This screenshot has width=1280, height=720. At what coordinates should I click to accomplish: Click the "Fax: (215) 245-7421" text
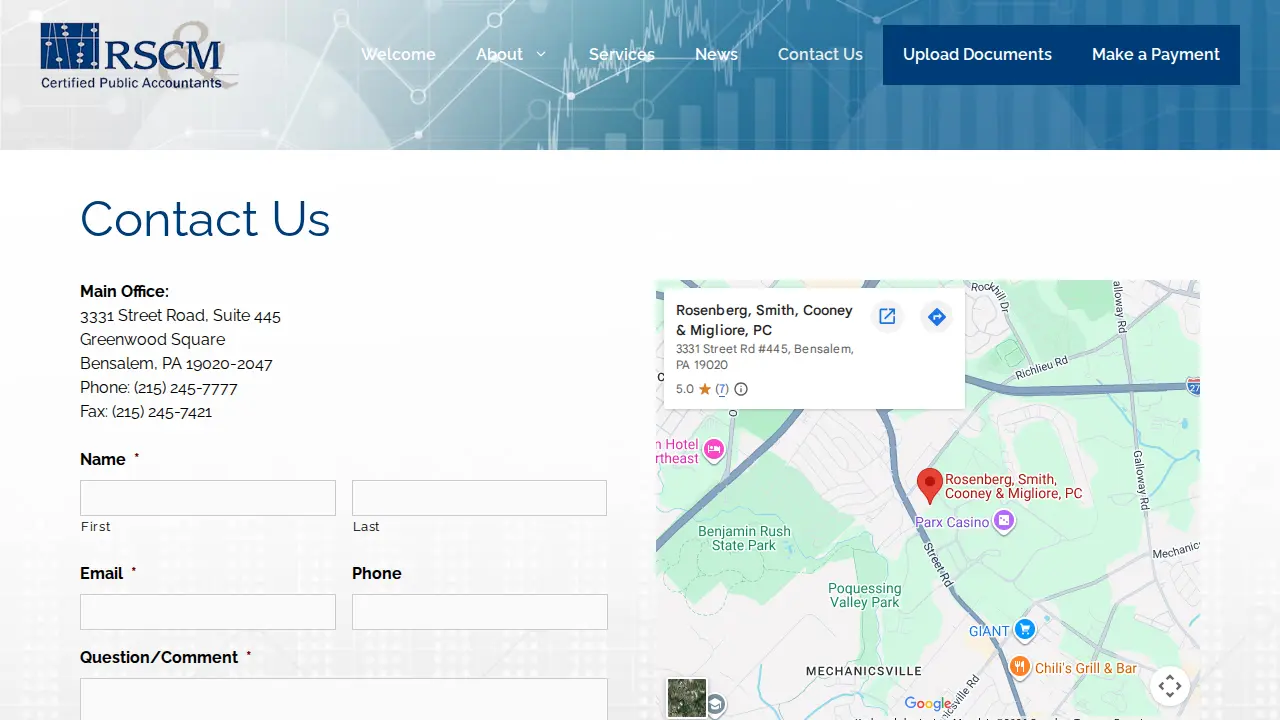146,412
